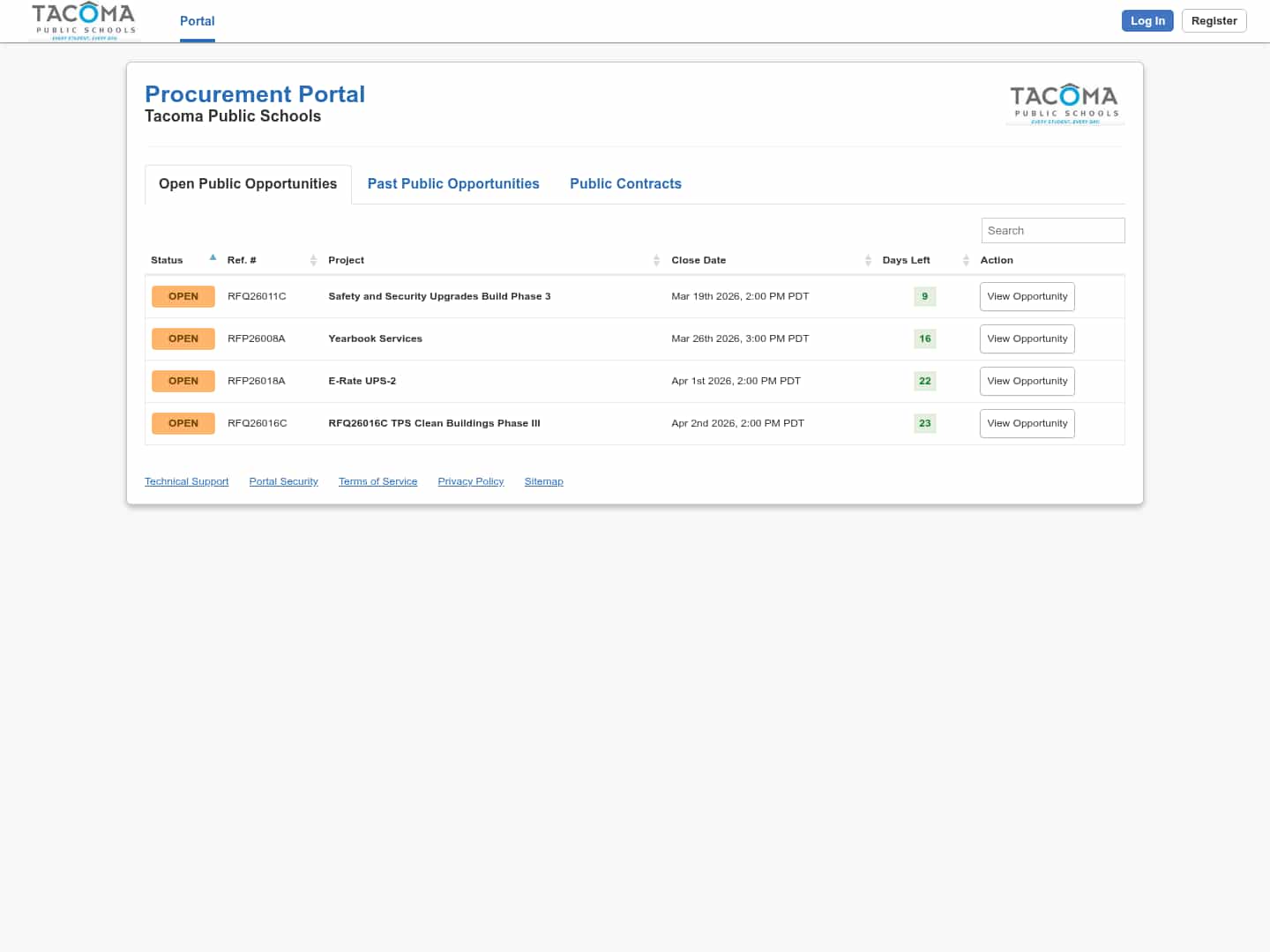Click the Register button
The width and height of the screenshot is (1270, 952).
tap(1214, 21)
